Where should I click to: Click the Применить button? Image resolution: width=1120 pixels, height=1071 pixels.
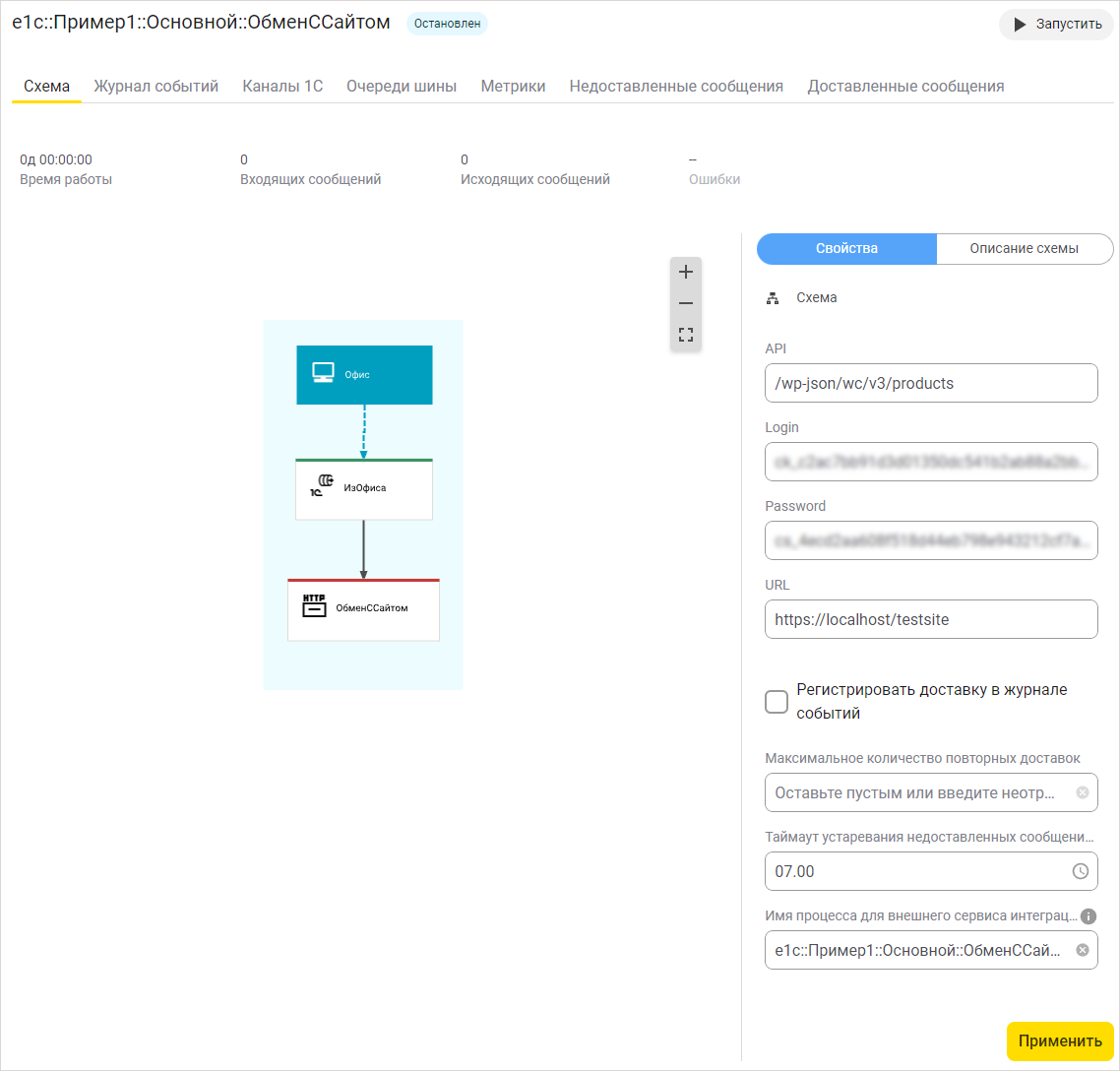coord(1059,1041)
